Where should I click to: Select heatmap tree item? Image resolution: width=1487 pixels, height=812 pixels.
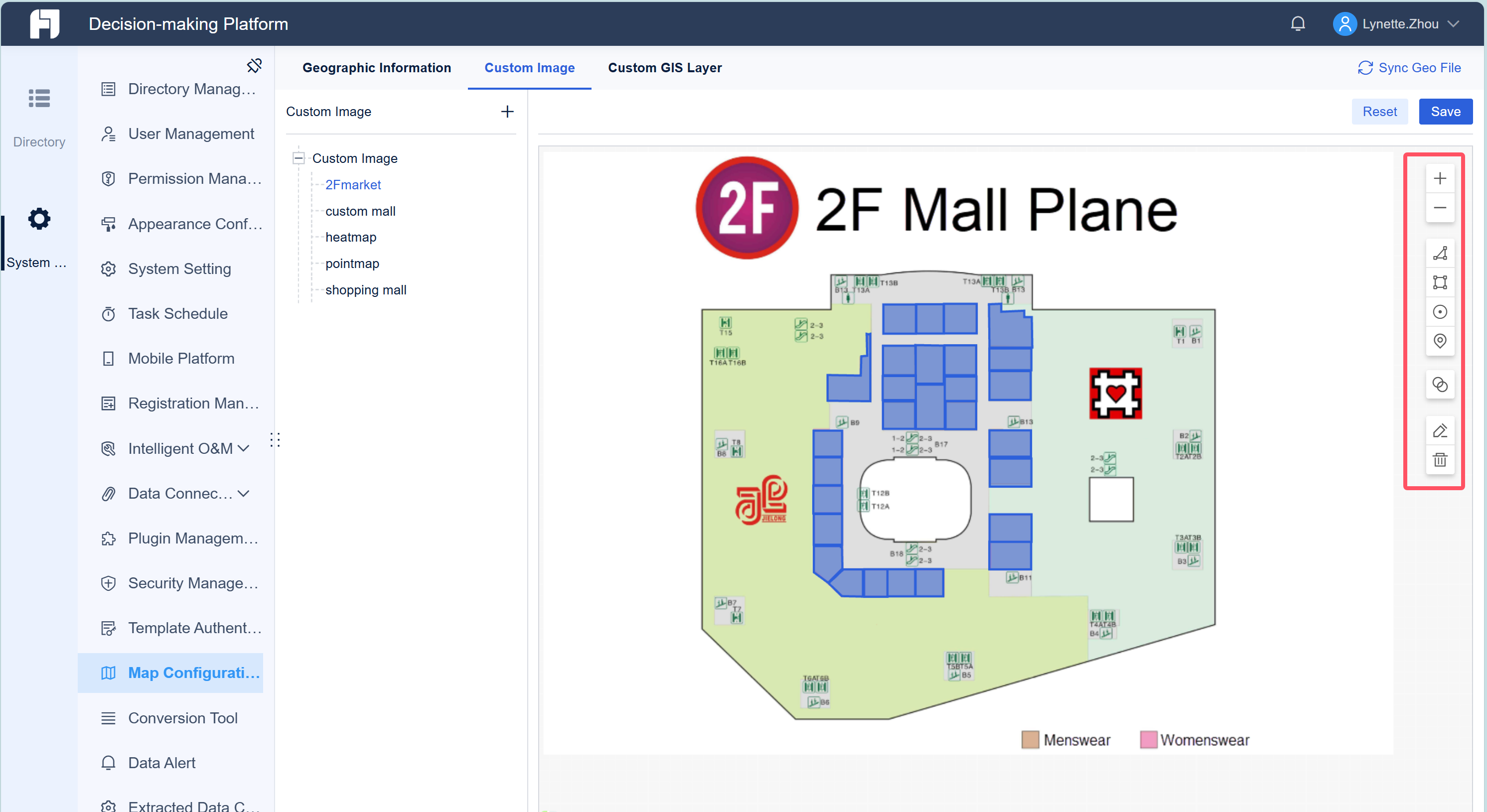point(350,237)
